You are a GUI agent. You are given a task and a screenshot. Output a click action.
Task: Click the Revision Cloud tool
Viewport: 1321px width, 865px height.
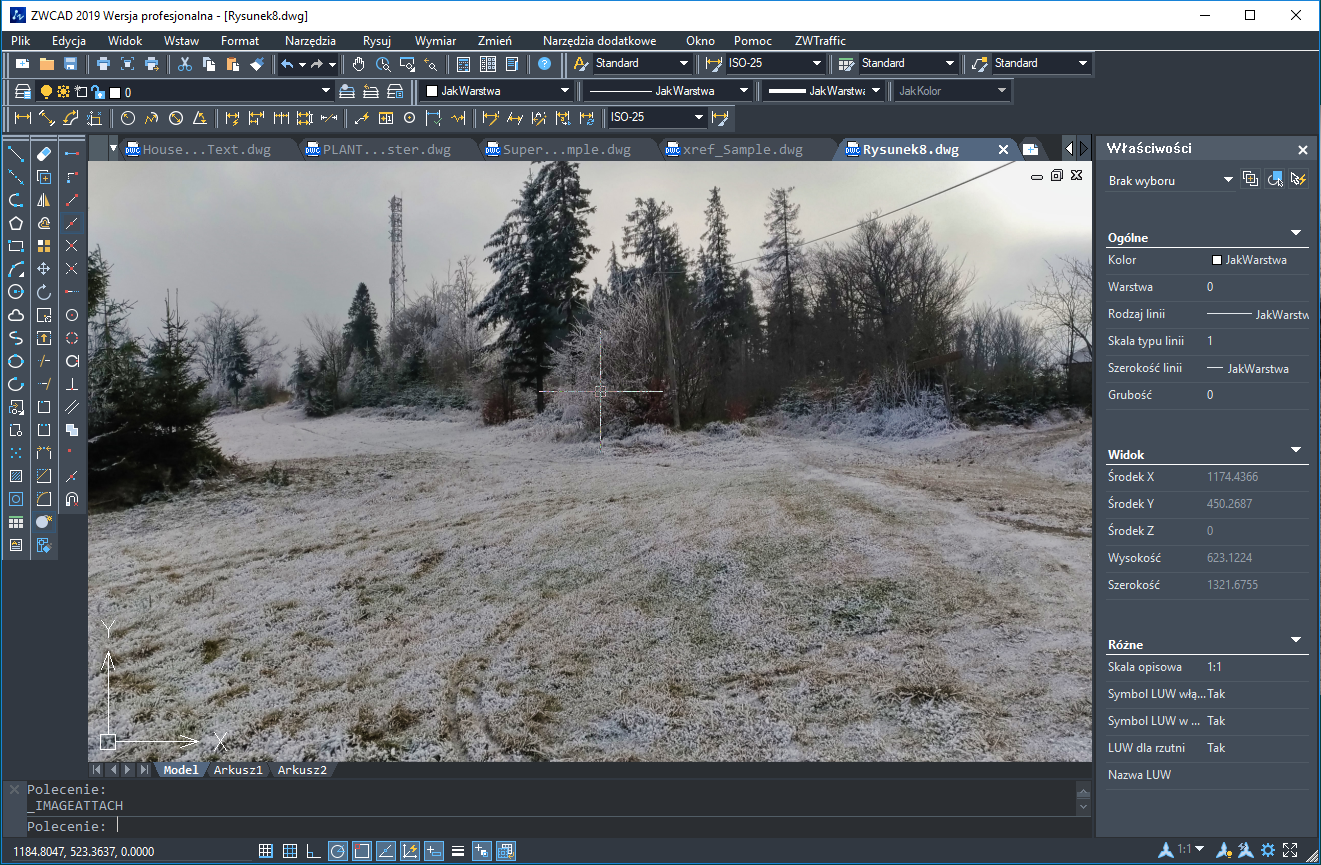pyautogui.click(x=16, y=315)
